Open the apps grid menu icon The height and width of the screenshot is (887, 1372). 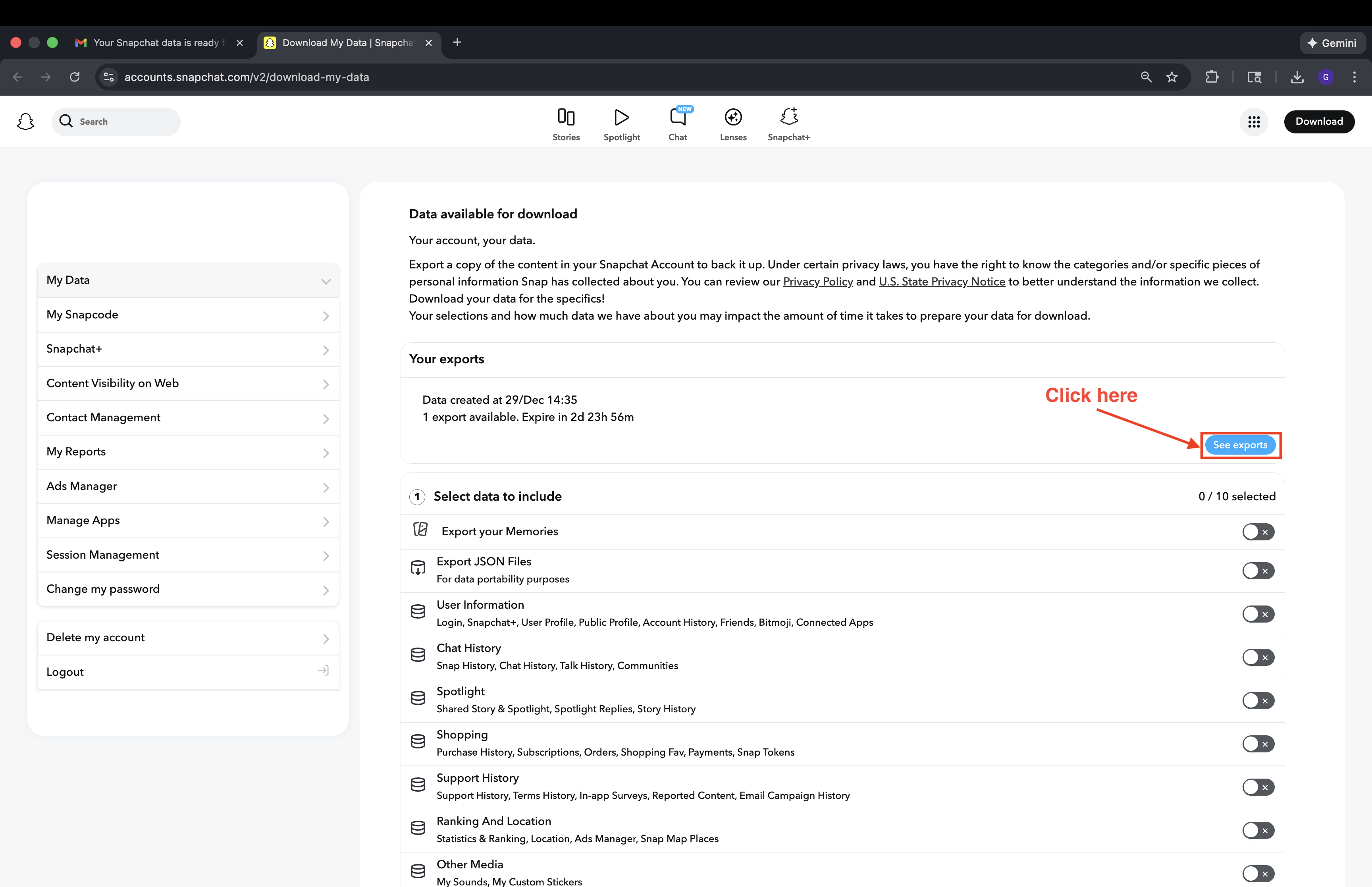(x=1253, y=121)
